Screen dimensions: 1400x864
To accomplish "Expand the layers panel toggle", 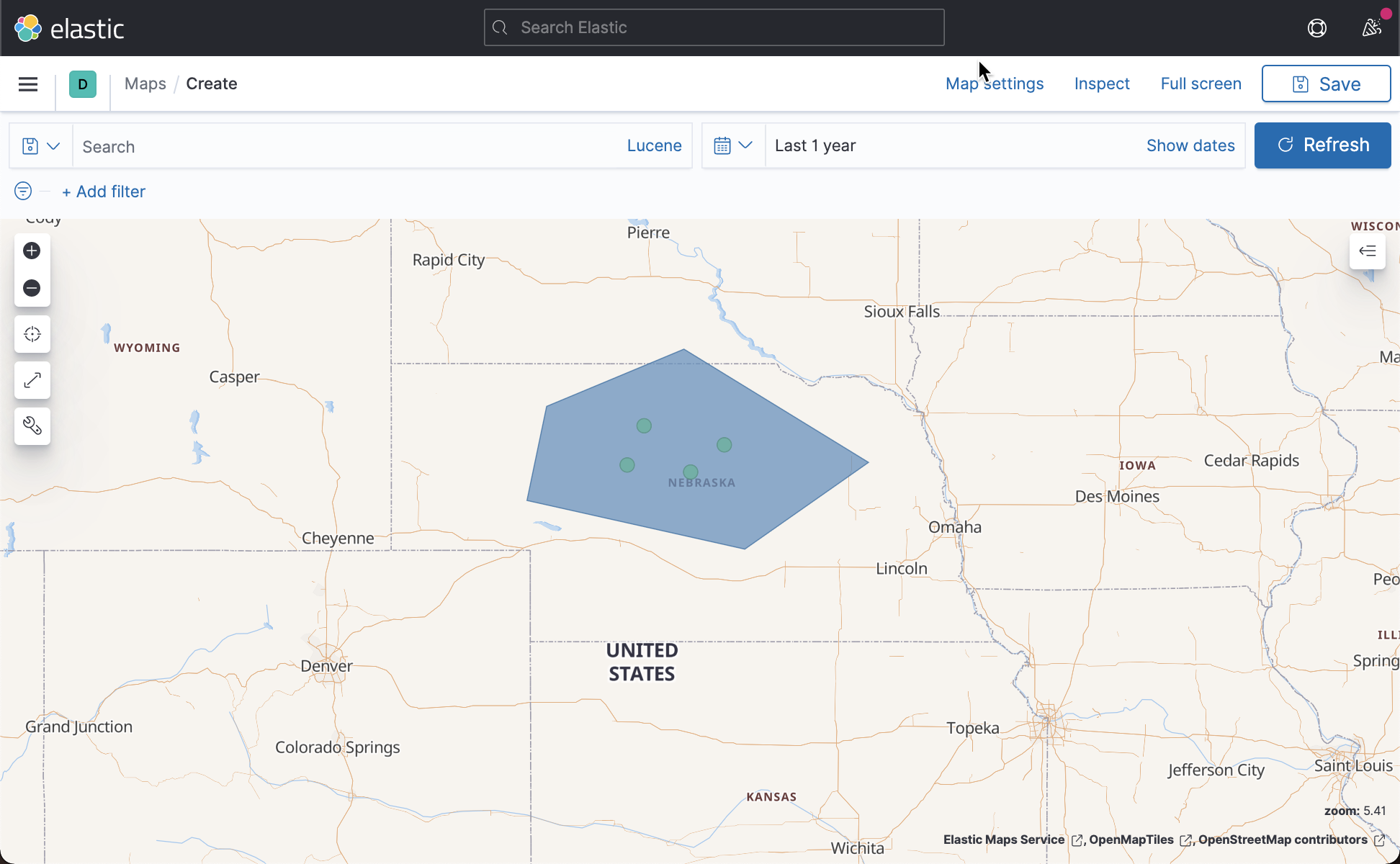I will pyautogui.click(x=1367, y=251).
